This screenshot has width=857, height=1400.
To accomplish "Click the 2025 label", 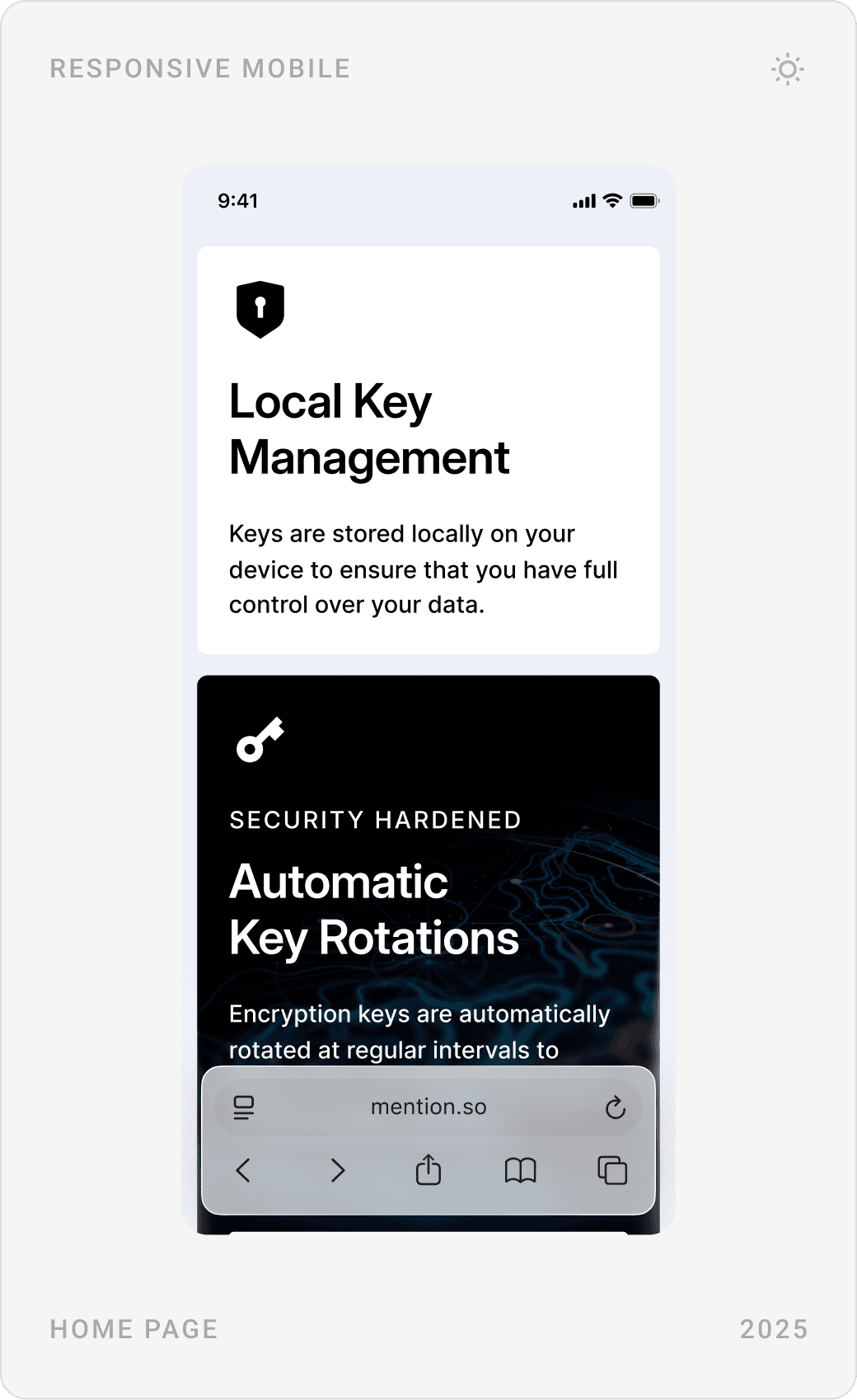I will coord(774,1329).
